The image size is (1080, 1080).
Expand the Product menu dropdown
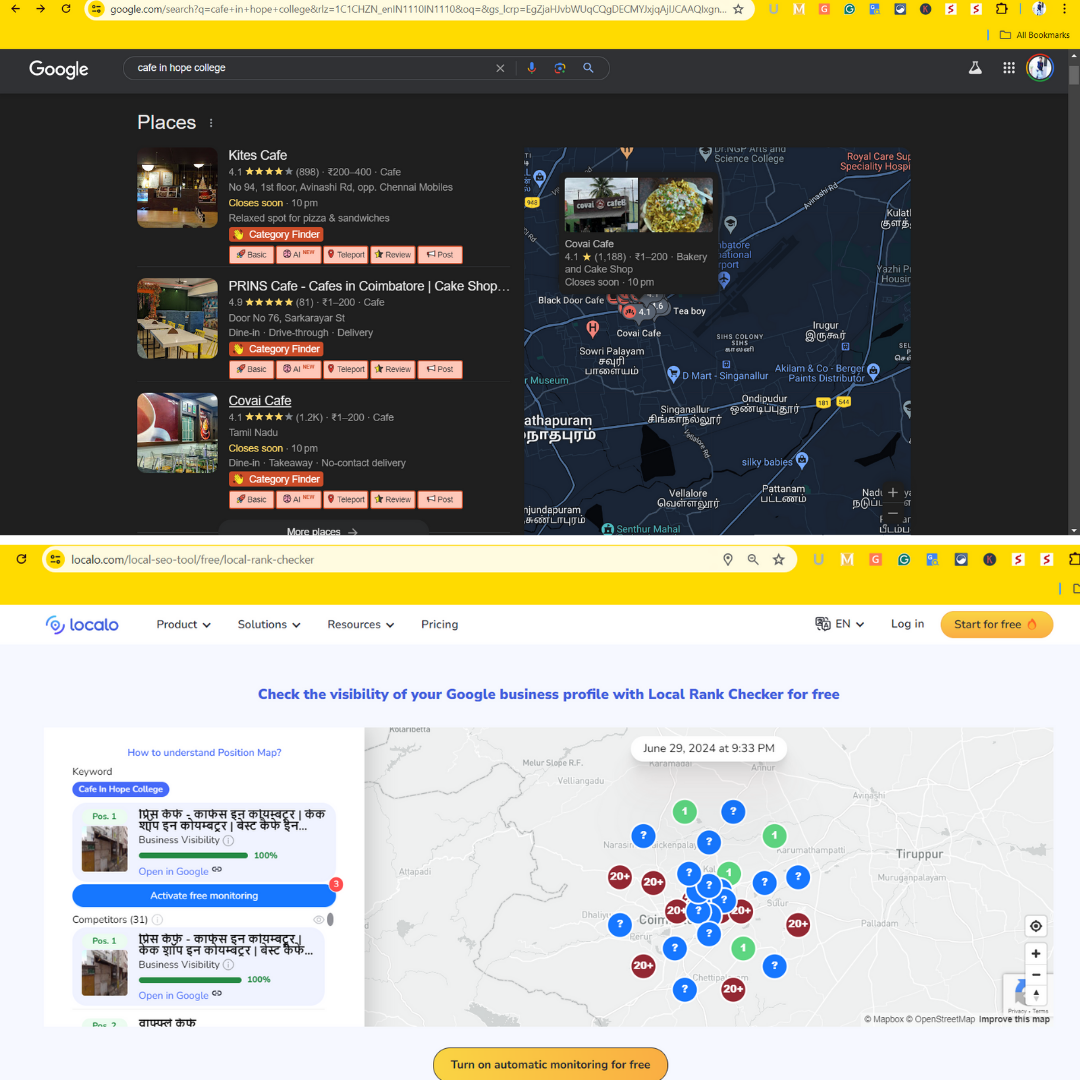point(183,624)
